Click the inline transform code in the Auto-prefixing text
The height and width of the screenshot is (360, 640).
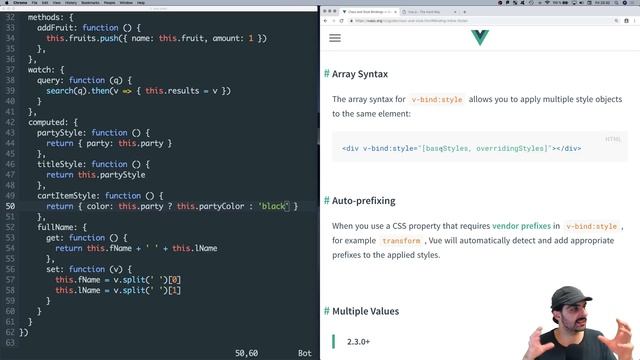pyautogui.click(x=401, y=241)
